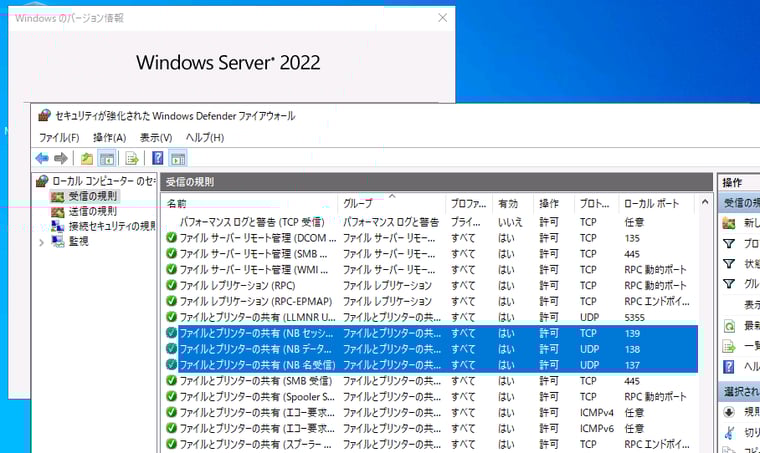Click the up-one-level folder toolbar icon

pyautogui.click(x=87, y=158)
